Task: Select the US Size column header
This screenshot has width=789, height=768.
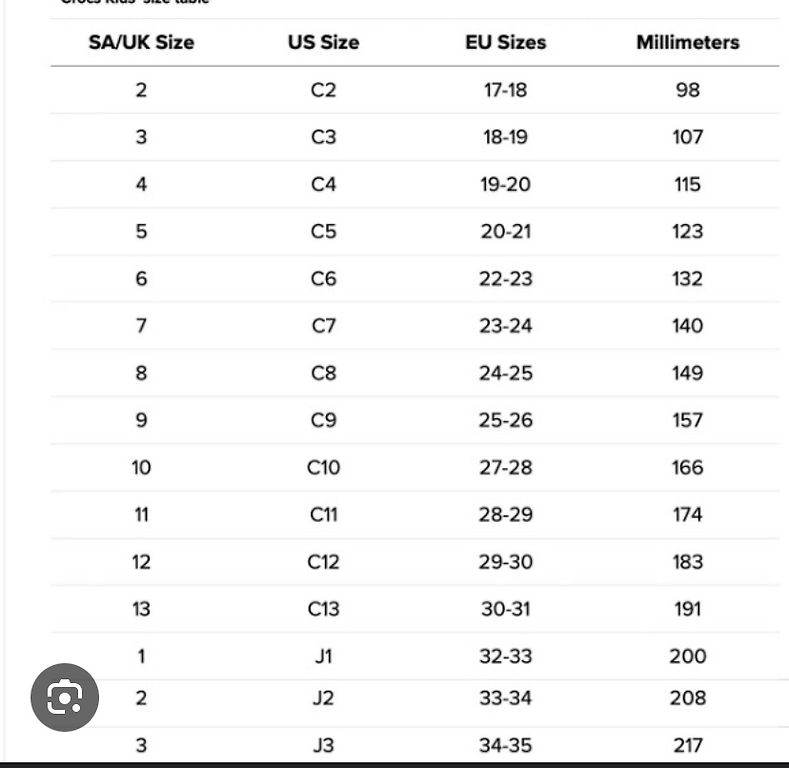Action: click(x=324, y=42)
